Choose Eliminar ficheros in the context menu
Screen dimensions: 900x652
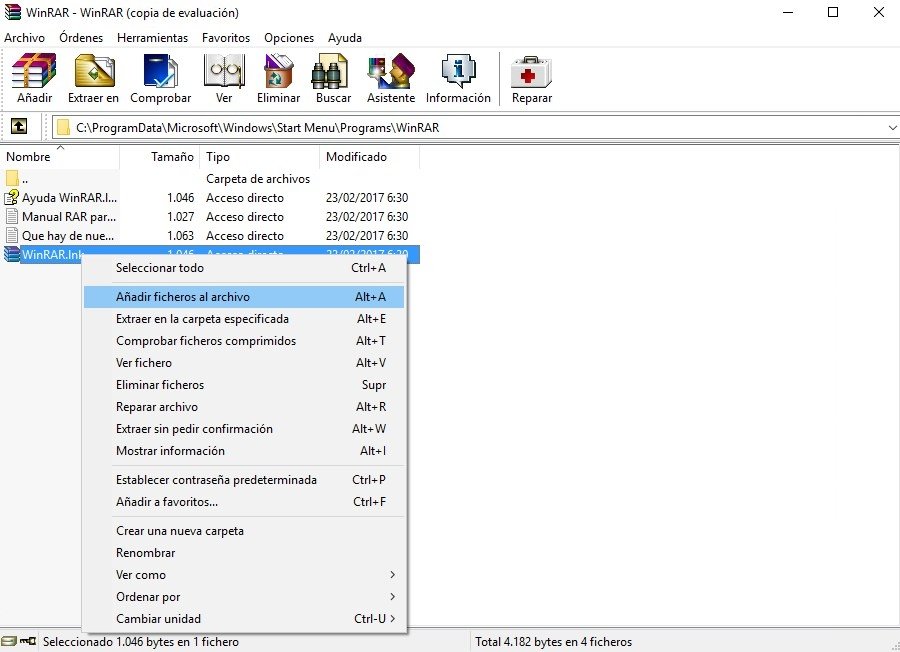244,385
